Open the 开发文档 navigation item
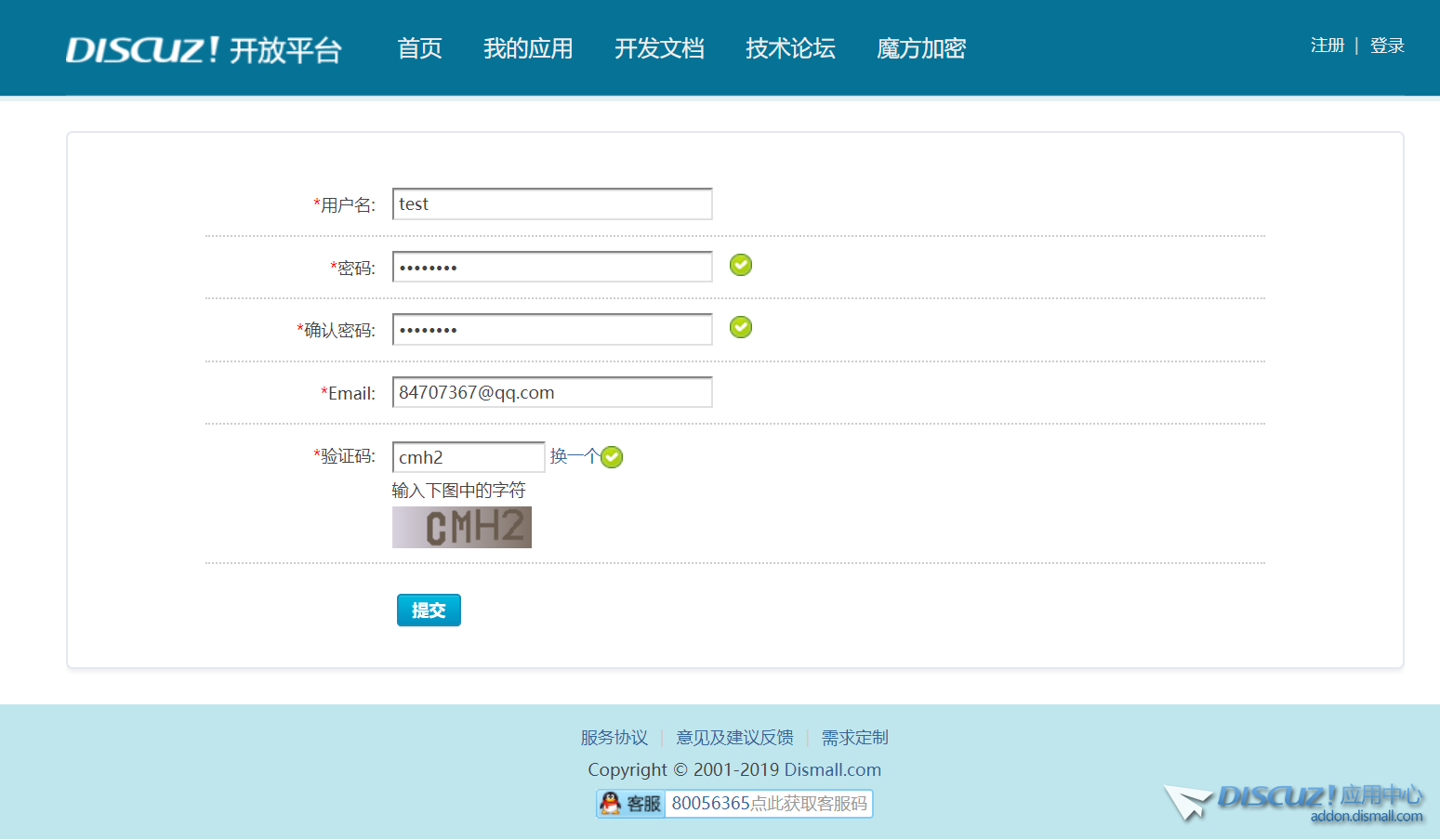 [x=659, y=48]
